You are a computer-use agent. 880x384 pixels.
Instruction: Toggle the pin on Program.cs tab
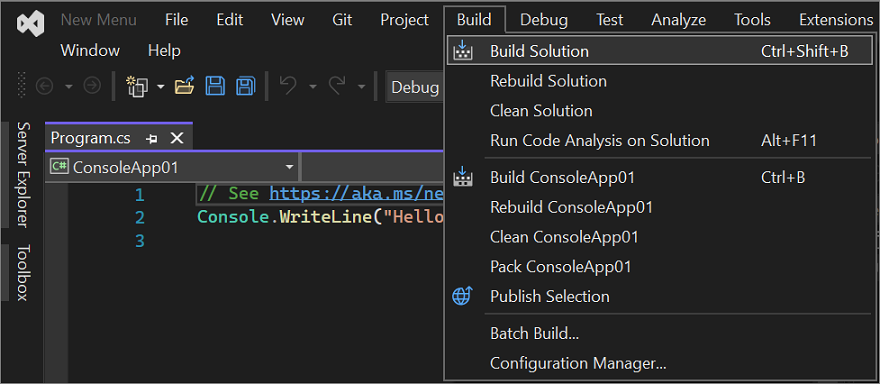point(152,139)
